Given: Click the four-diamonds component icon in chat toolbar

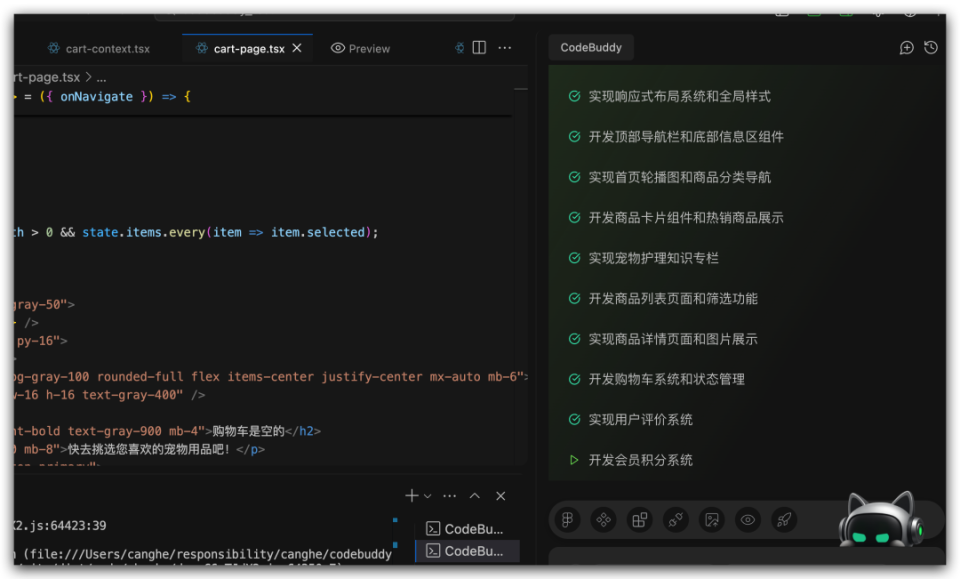Looking at the screenshot, I should 603,520.
